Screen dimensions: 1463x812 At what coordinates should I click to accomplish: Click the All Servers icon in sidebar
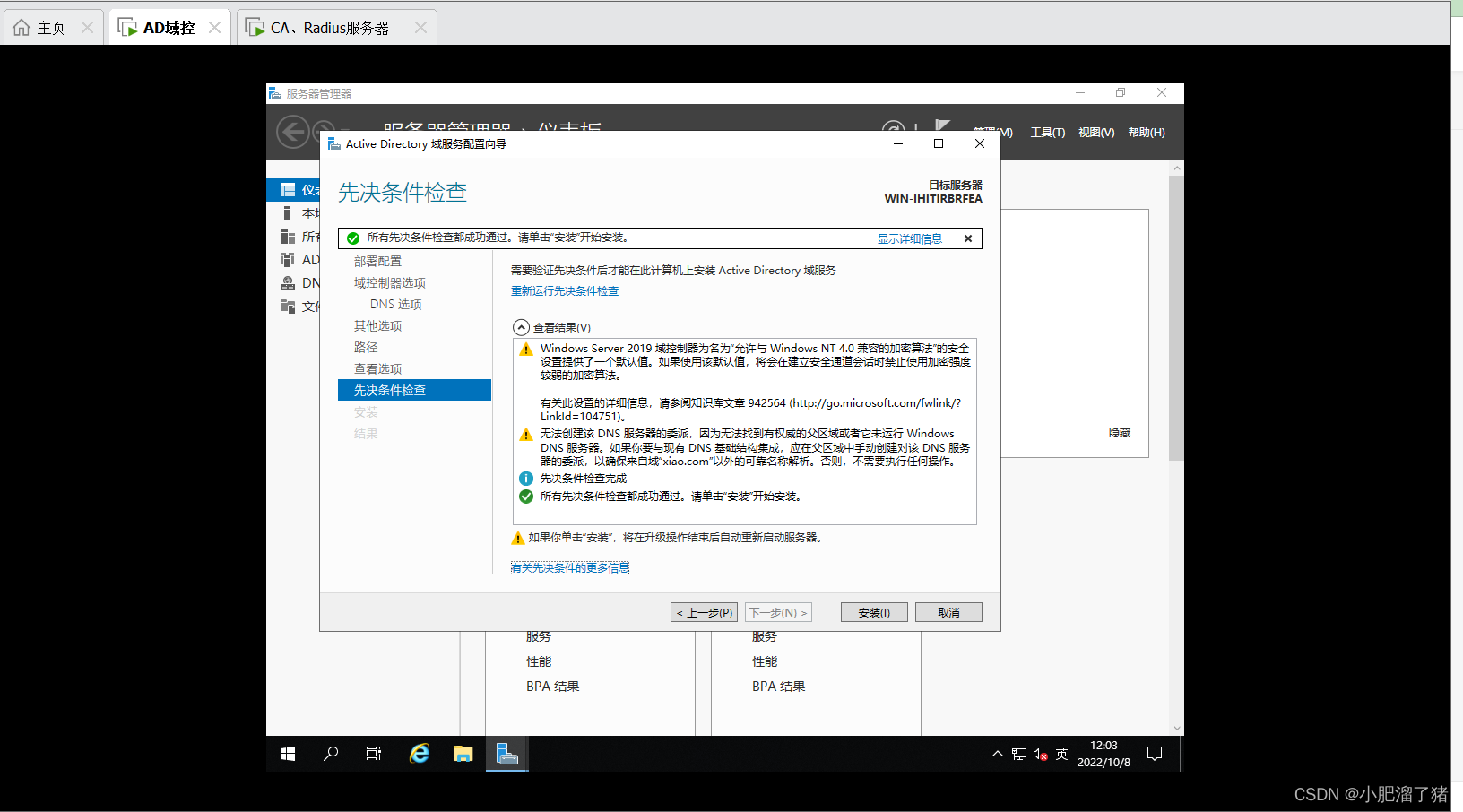click(x=288, y=237)
